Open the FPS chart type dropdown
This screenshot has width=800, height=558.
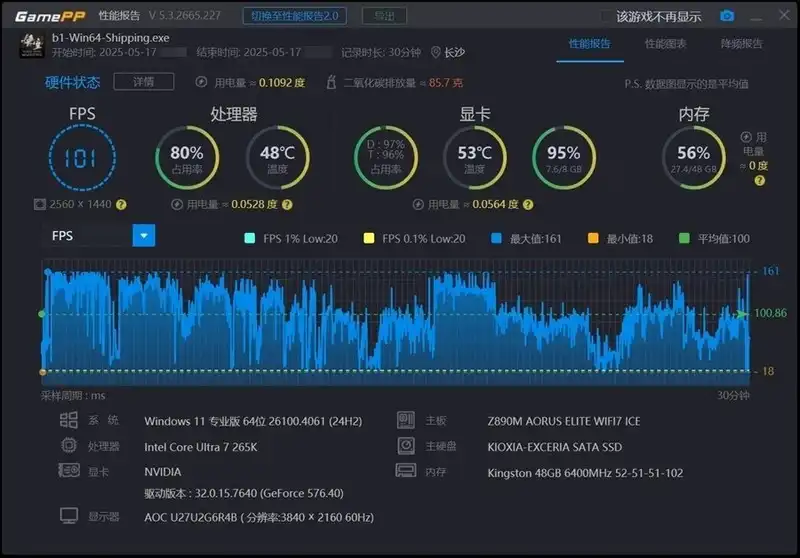[x=144, y=236]
